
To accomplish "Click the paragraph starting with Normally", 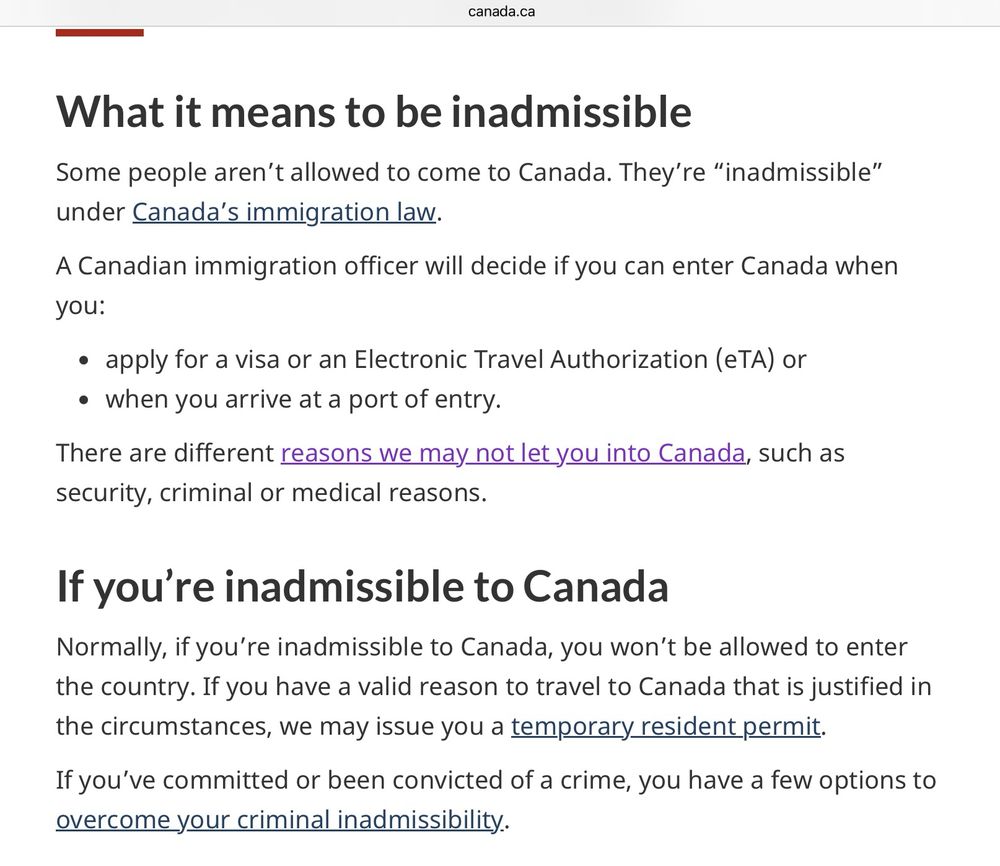I will (494, 687).
